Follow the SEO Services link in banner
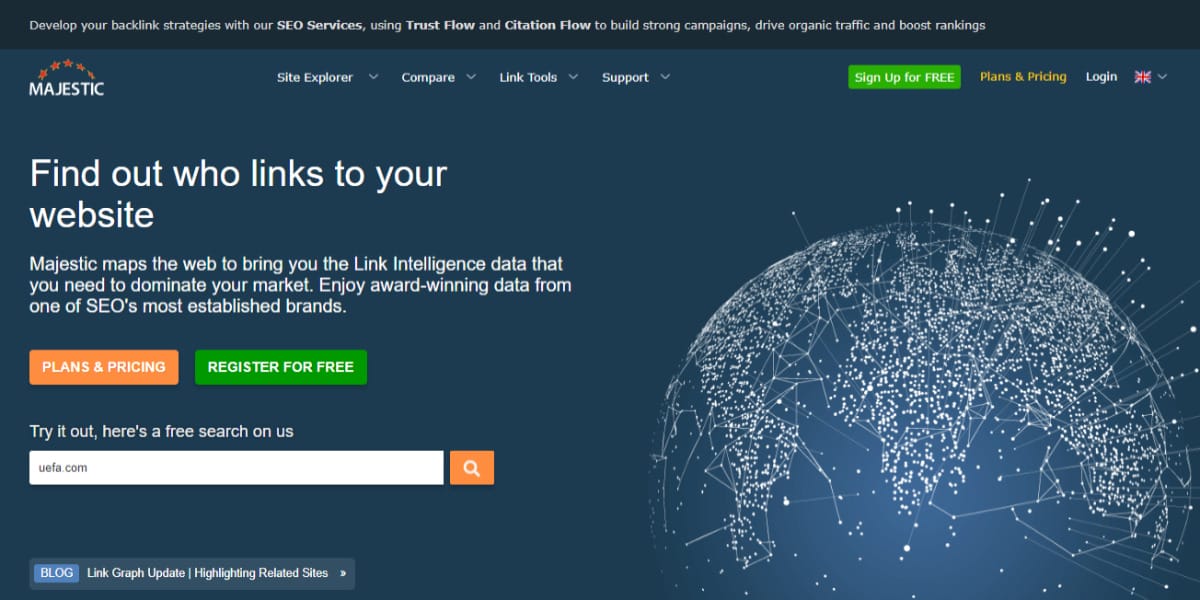Screen dimensions: 1200x600 [319, 25]
